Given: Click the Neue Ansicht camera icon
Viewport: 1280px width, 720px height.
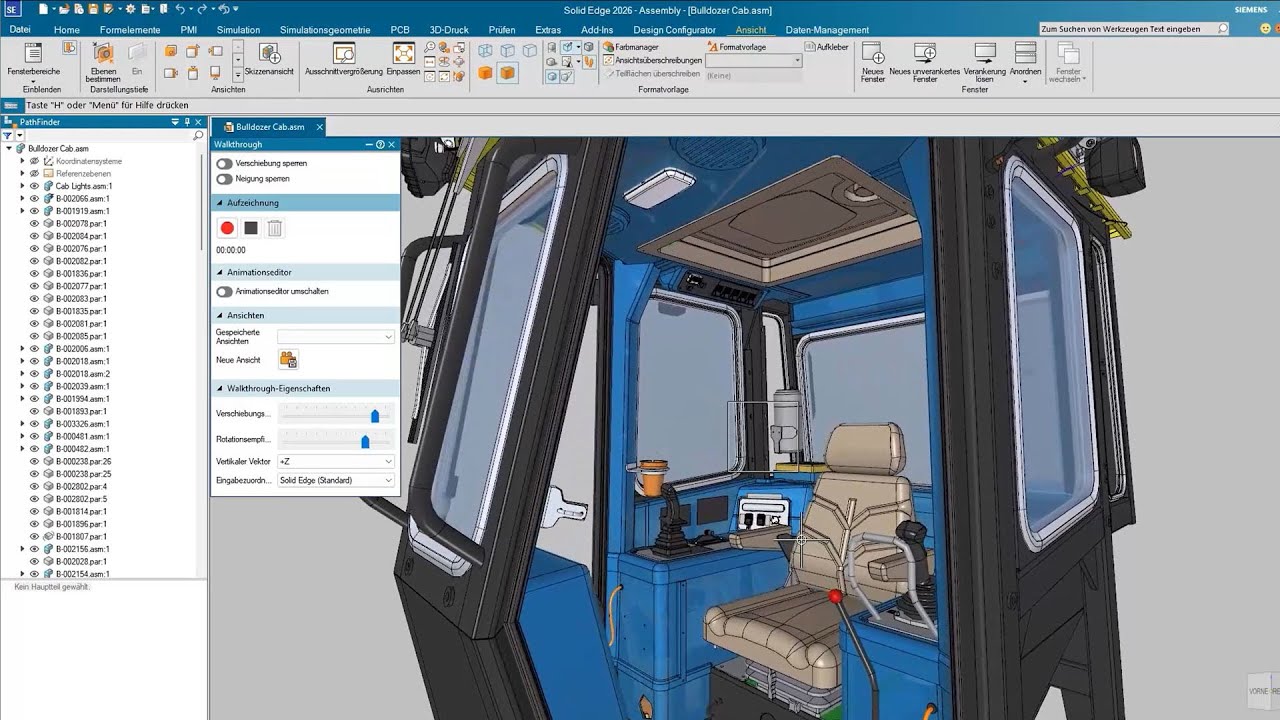Looking at the screenshot, I should click(288, 360).
